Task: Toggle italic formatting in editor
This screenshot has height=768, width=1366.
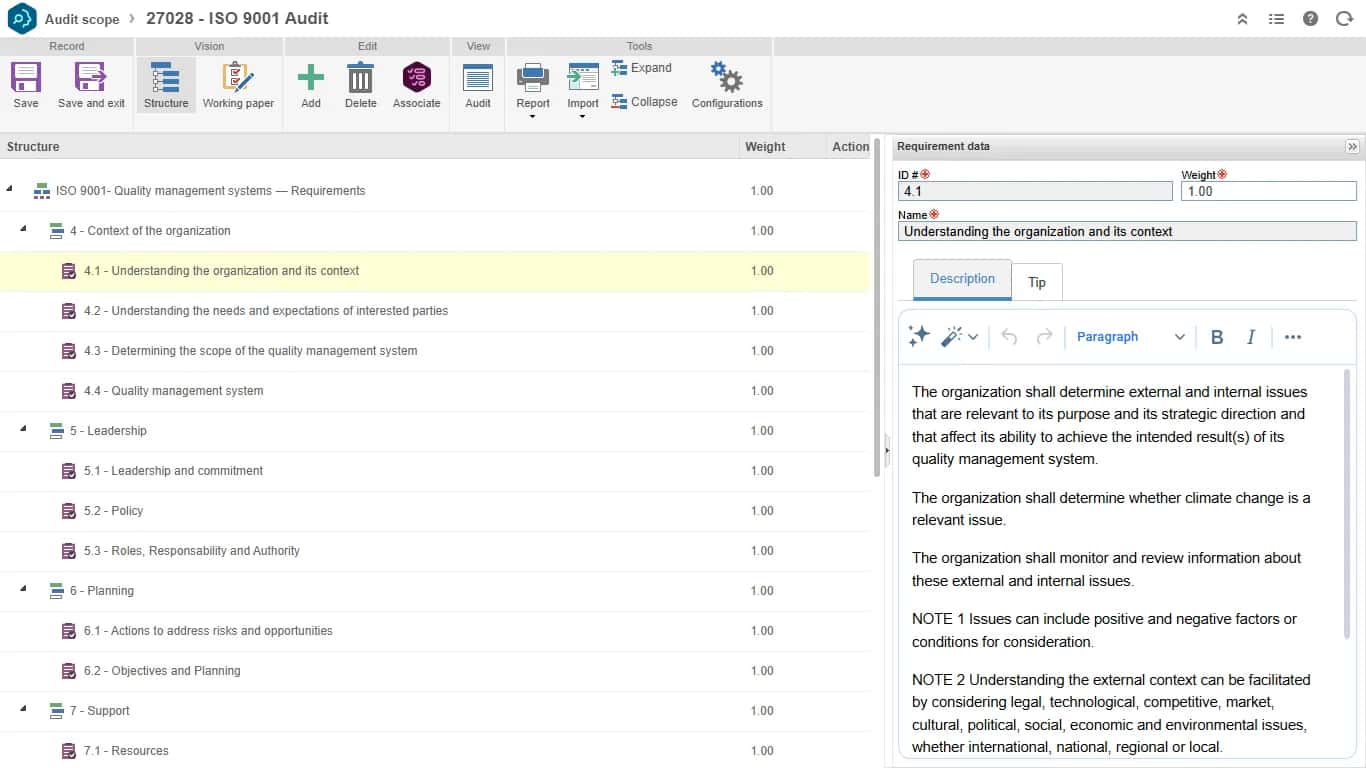Action: pyautogui.click(x=1250, y=337)
